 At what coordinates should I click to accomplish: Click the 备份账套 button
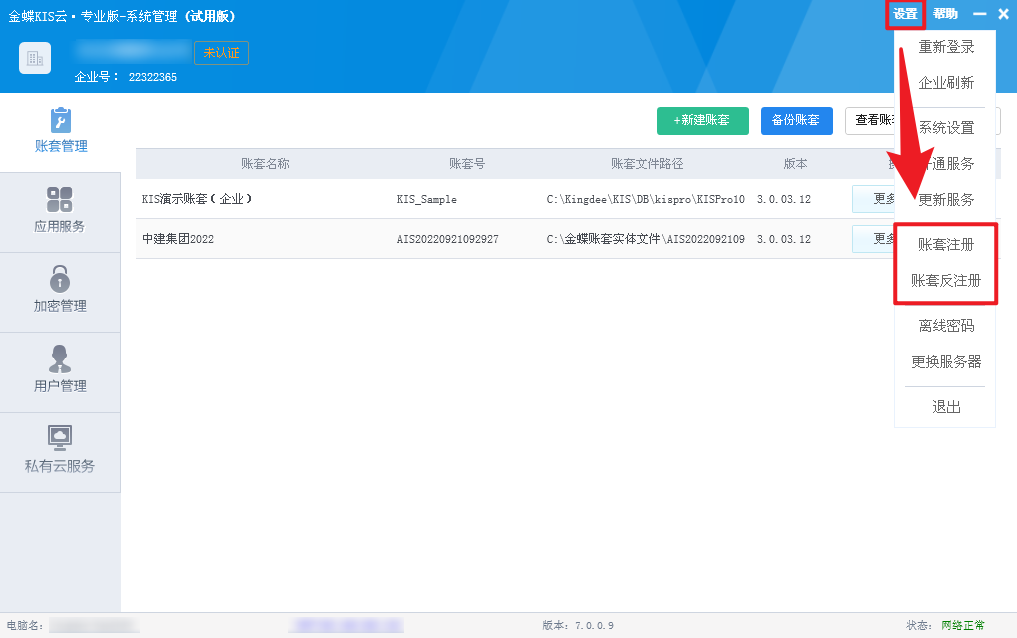pos(796,121)
